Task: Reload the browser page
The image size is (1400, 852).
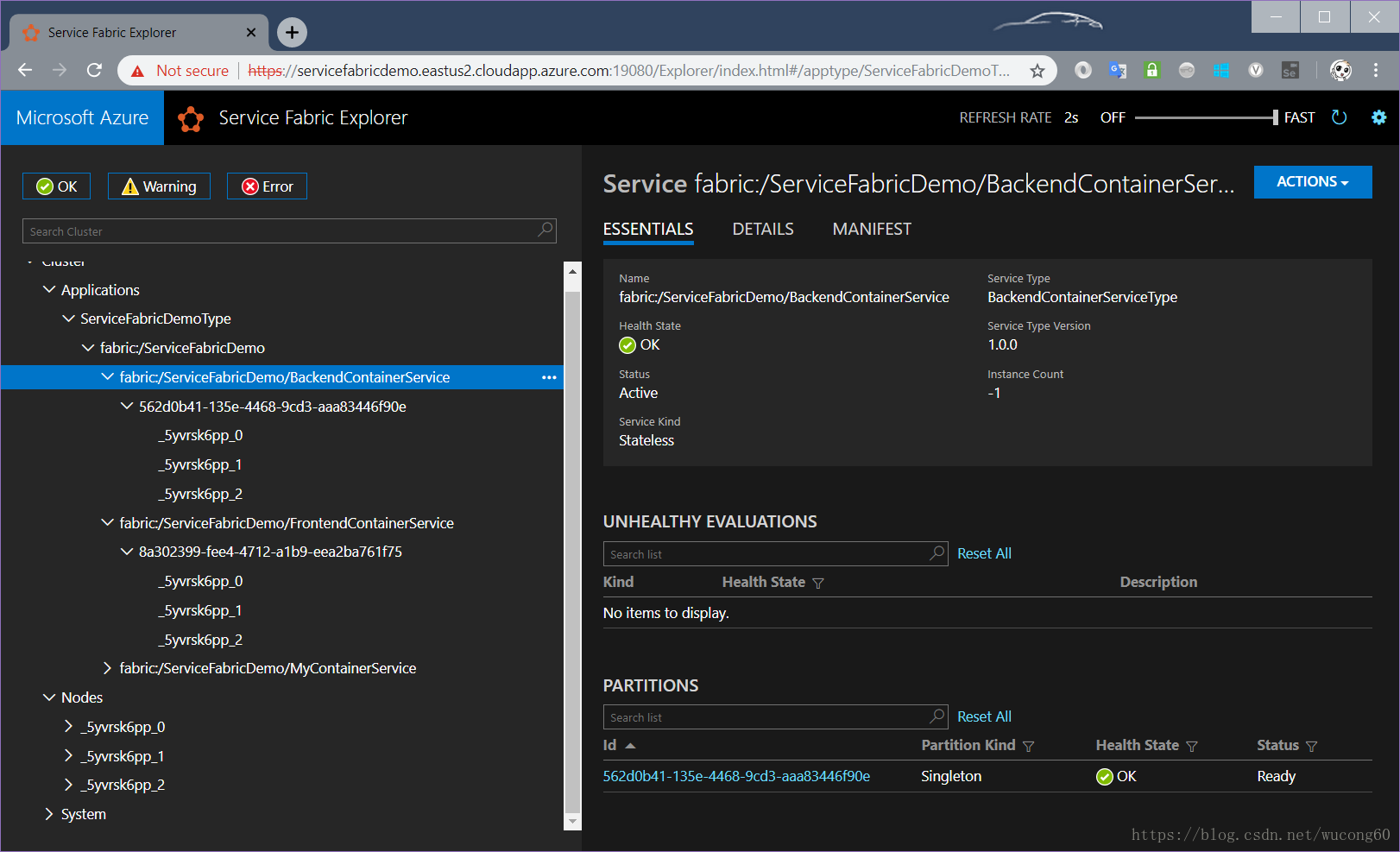Action: [x=94, y=70]
